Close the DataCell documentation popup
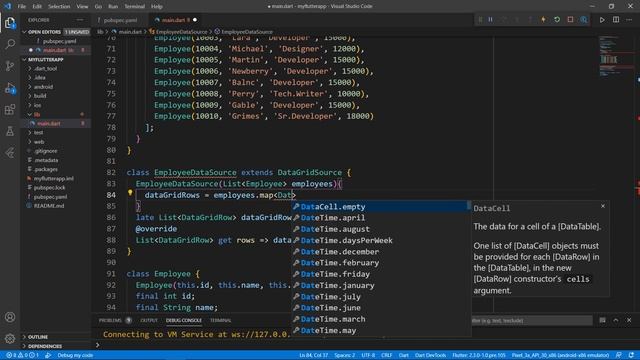This screenshot has width=640, height=360. click(603, 206)
